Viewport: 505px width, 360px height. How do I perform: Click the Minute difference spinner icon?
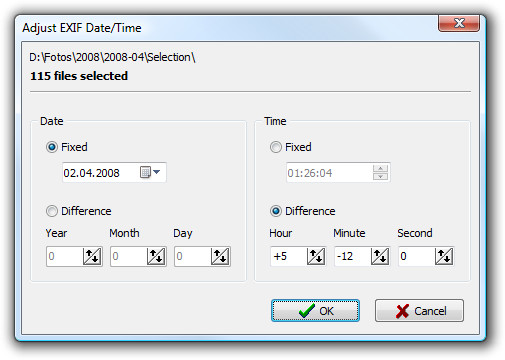pos(380,256)
